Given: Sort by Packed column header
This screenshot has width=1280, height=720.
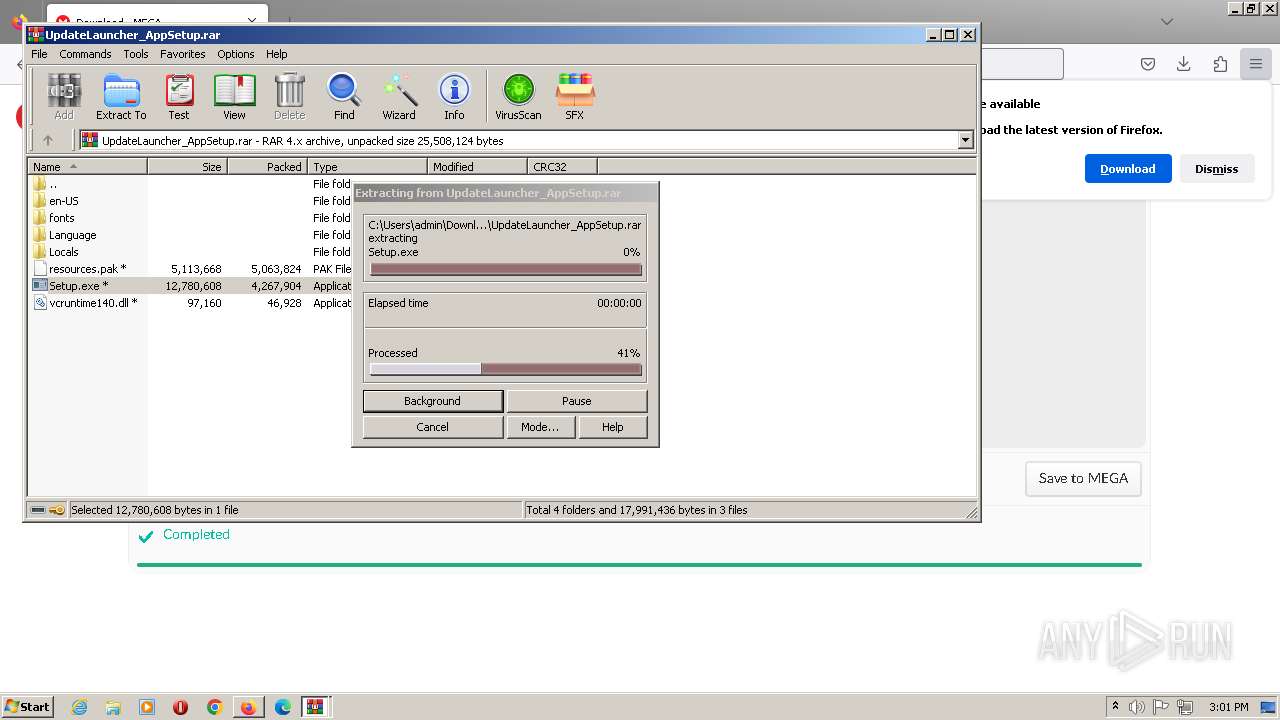Looking at the screenshot, I should pos(268,167).
